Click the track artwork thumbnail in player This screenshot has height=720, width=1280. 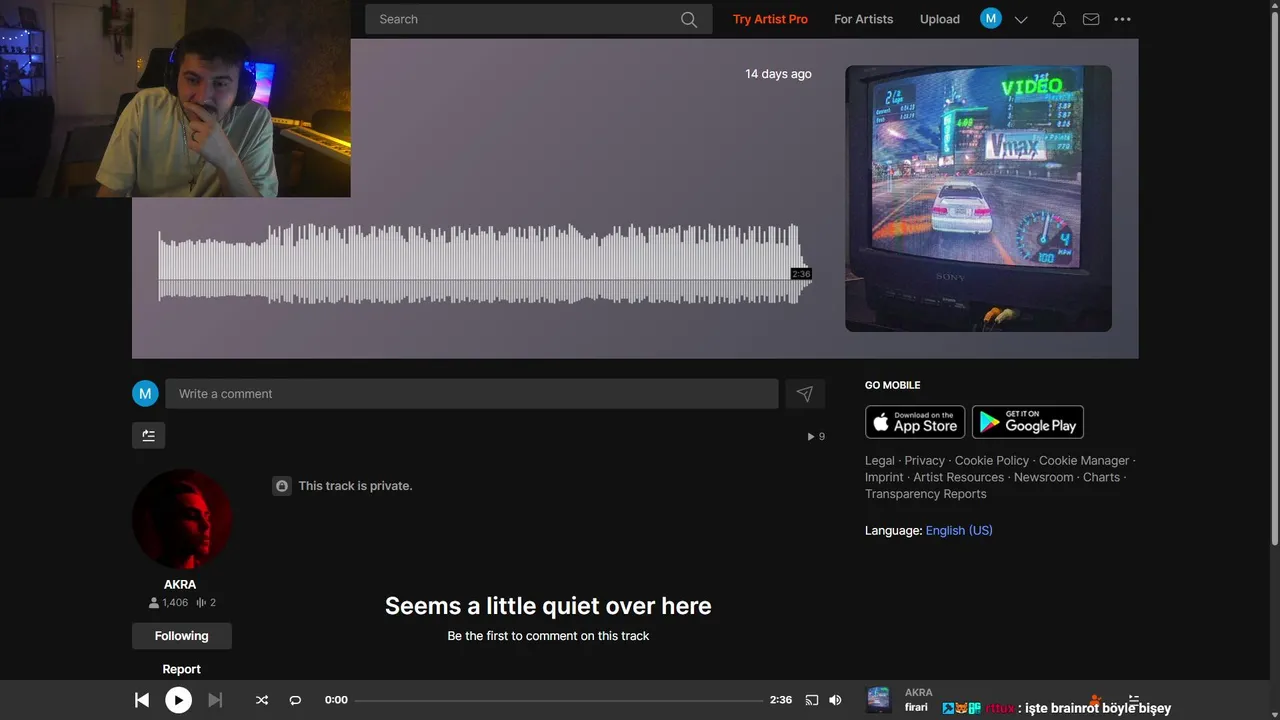[878, 700]
